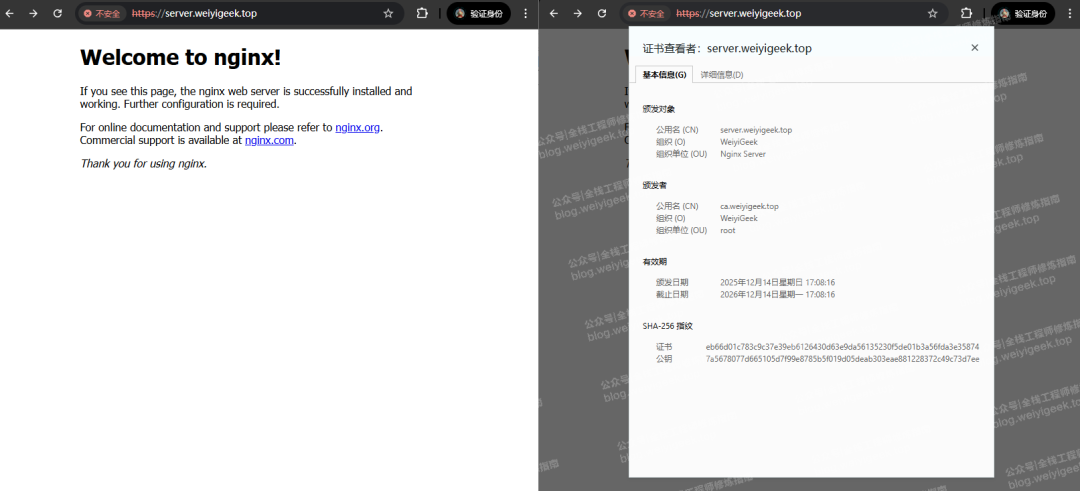
Task: Bookmark the page with right browser's star
Action: click(x=932, y=13)
